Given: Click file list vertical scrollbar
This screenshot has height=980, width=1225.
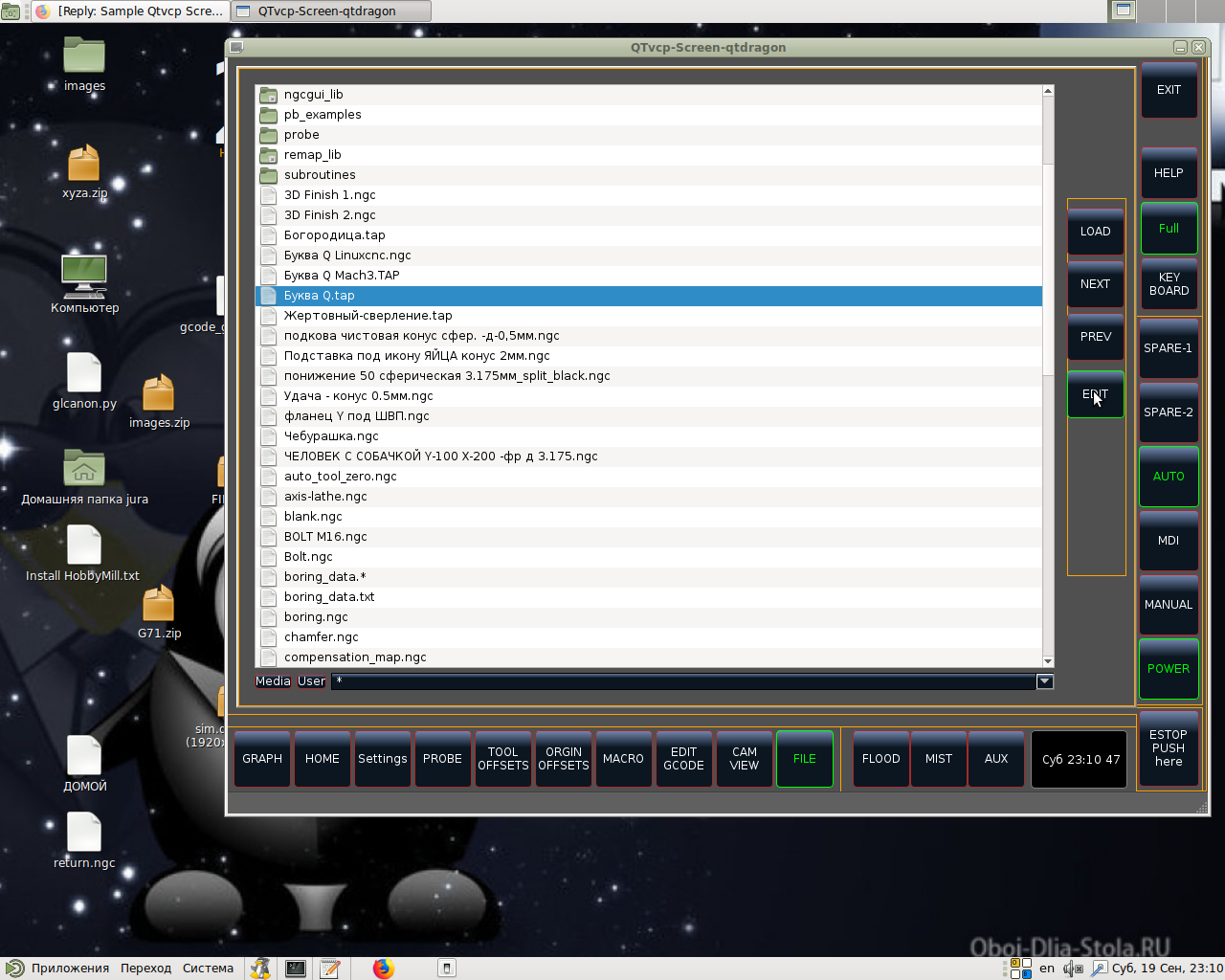Looking at the screenshot, I should coord(1048,376).
